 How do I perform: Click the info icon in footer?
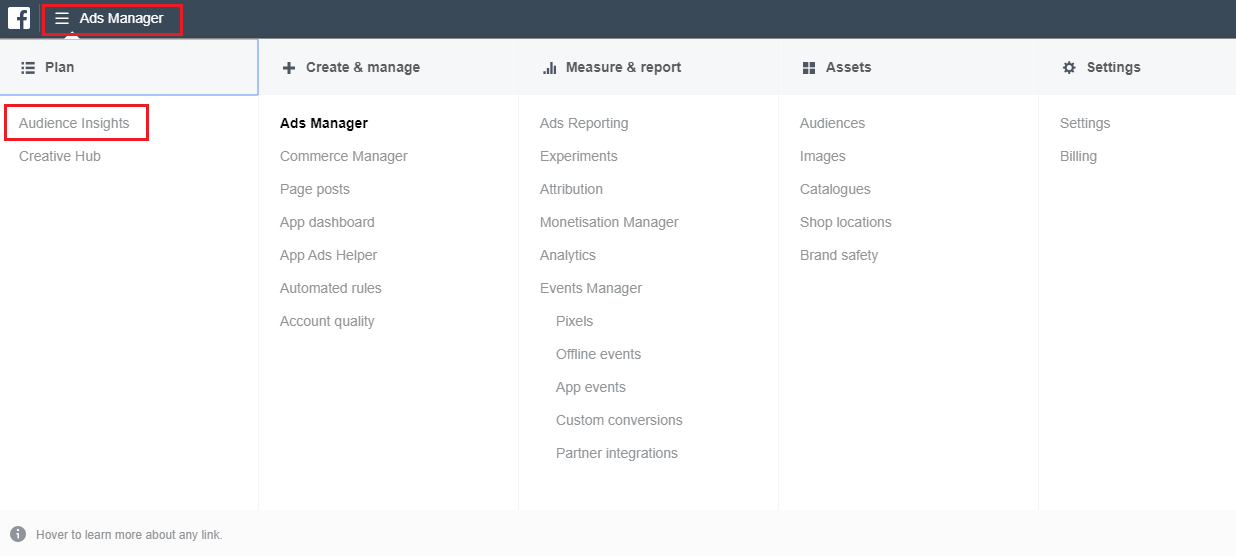(18, 534)
